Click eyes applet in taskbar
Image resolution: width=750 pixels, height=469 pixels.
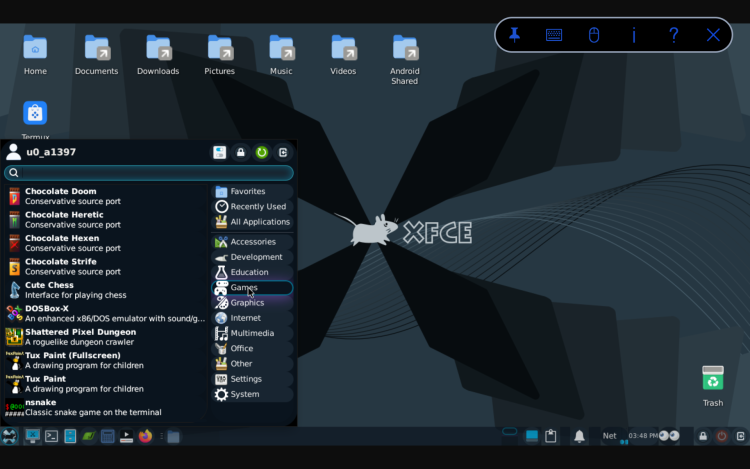coord(669,436)
